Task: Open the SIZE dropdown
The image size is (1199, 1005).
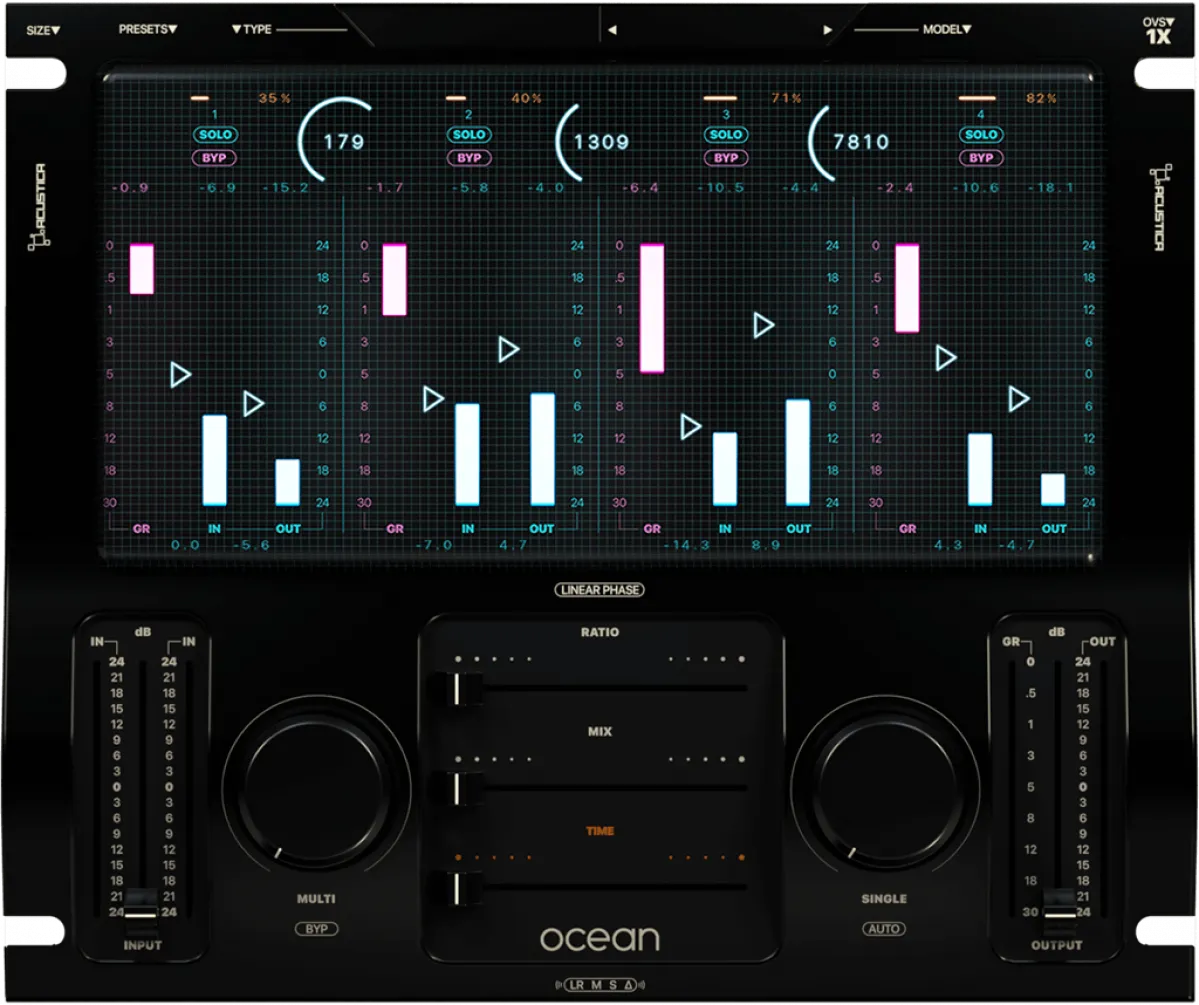Action: click(43, 30)
